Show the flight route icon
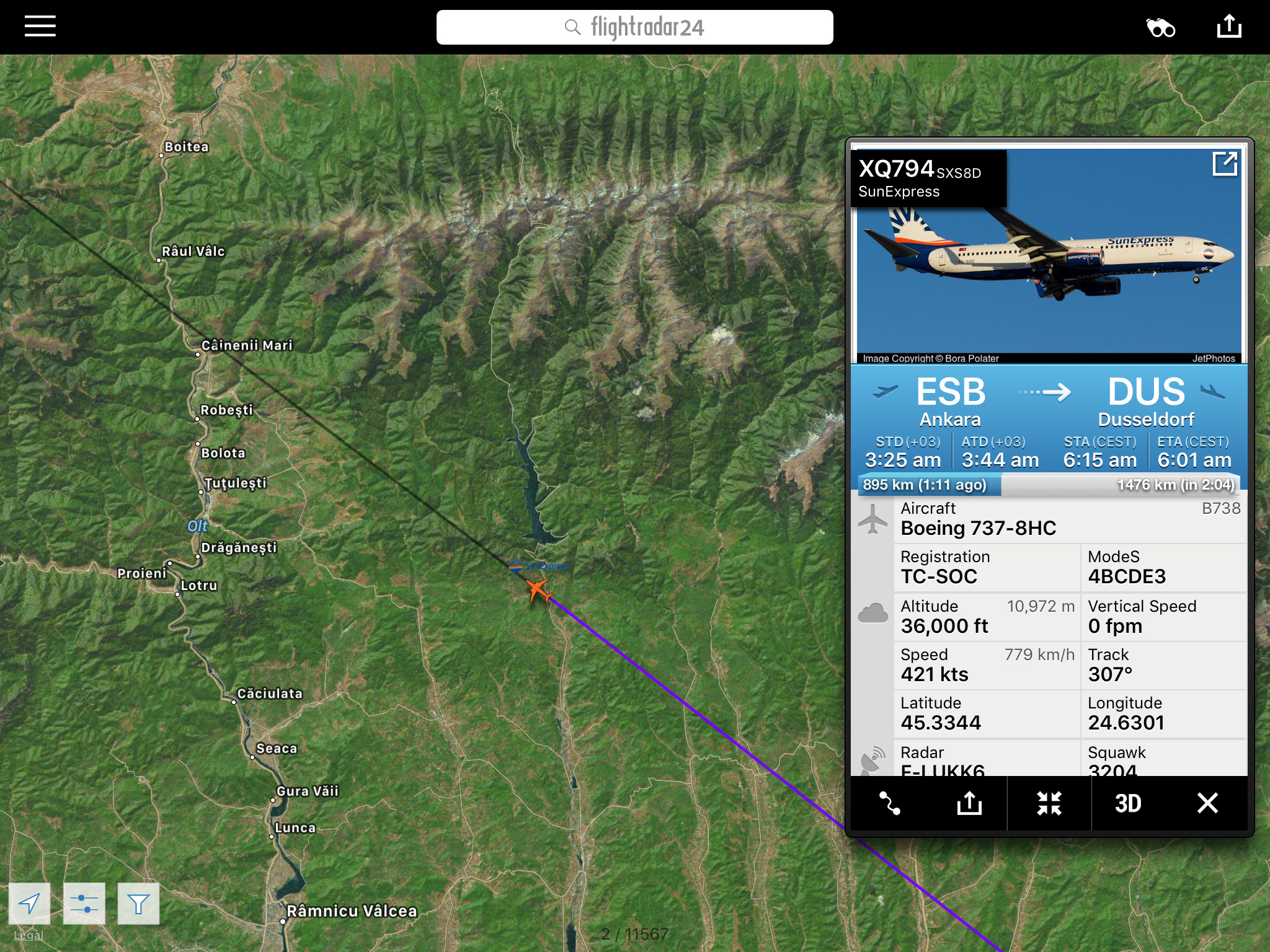The height and width of the screenshot is (952, 1270). click(x=889, y=803)
